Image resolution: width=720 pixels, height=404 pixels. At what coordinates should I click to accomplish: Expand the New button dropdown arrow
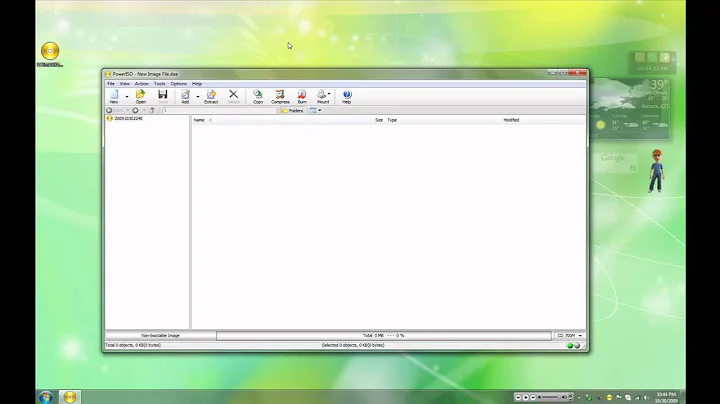click(x=127, y=96)
